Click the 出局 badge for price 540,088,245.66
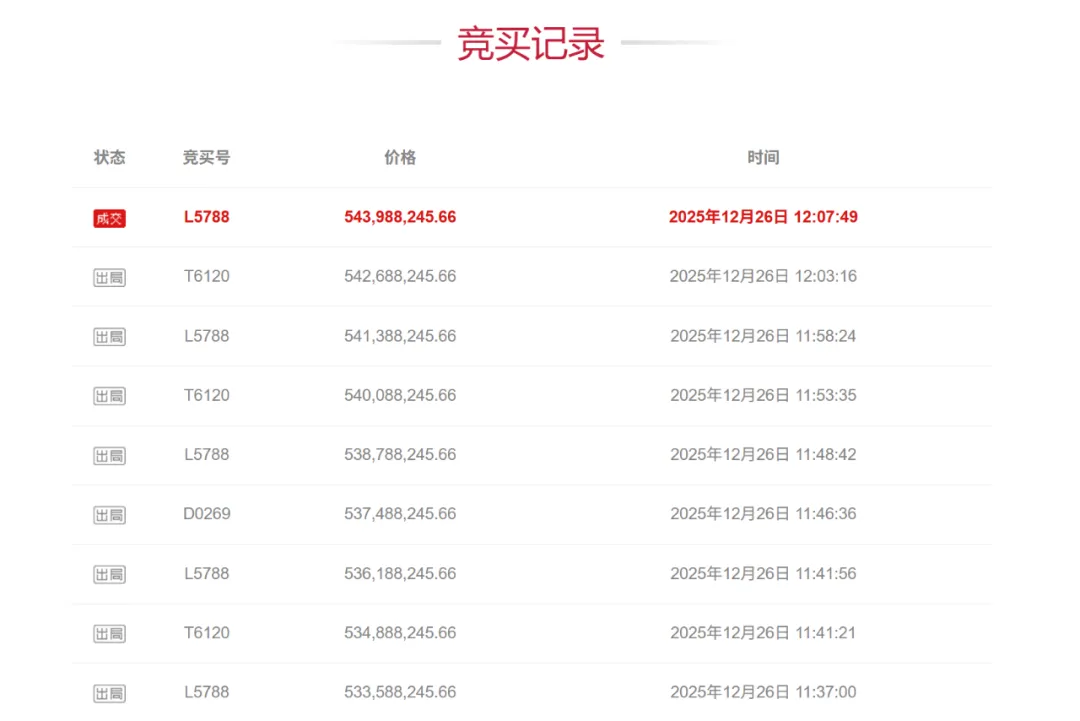This screenshot has height=721, width=1080. 110,396
